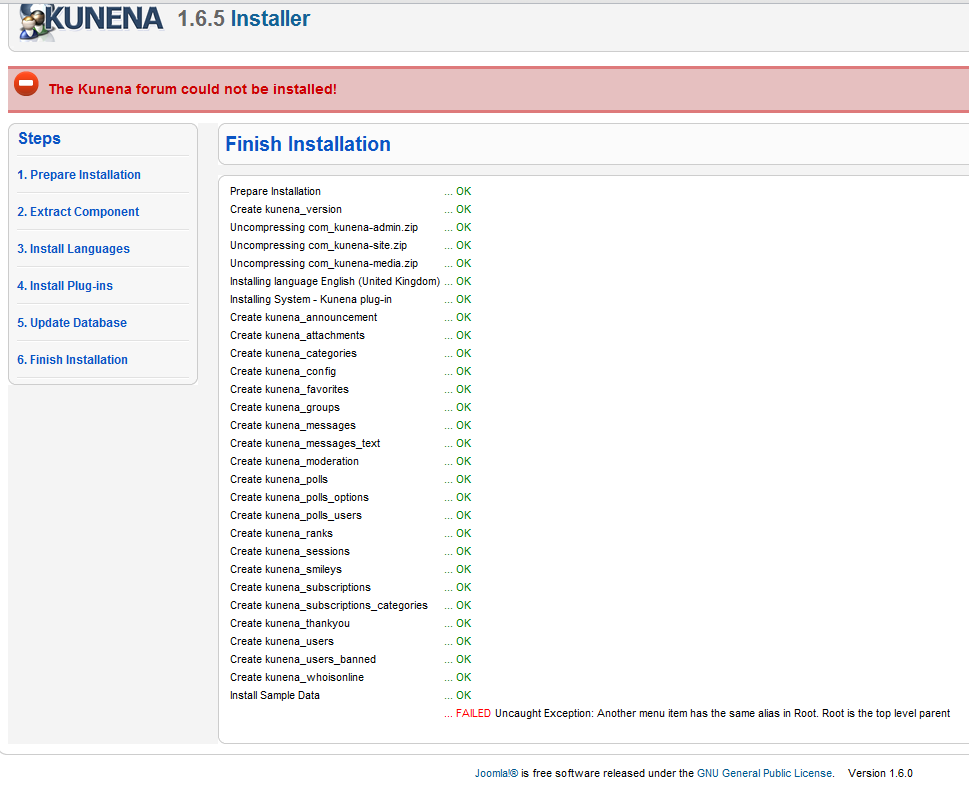The height and width of the screenshot is (788, 969).
Task: Open step 5. Update Database
Action: (72, 323)
